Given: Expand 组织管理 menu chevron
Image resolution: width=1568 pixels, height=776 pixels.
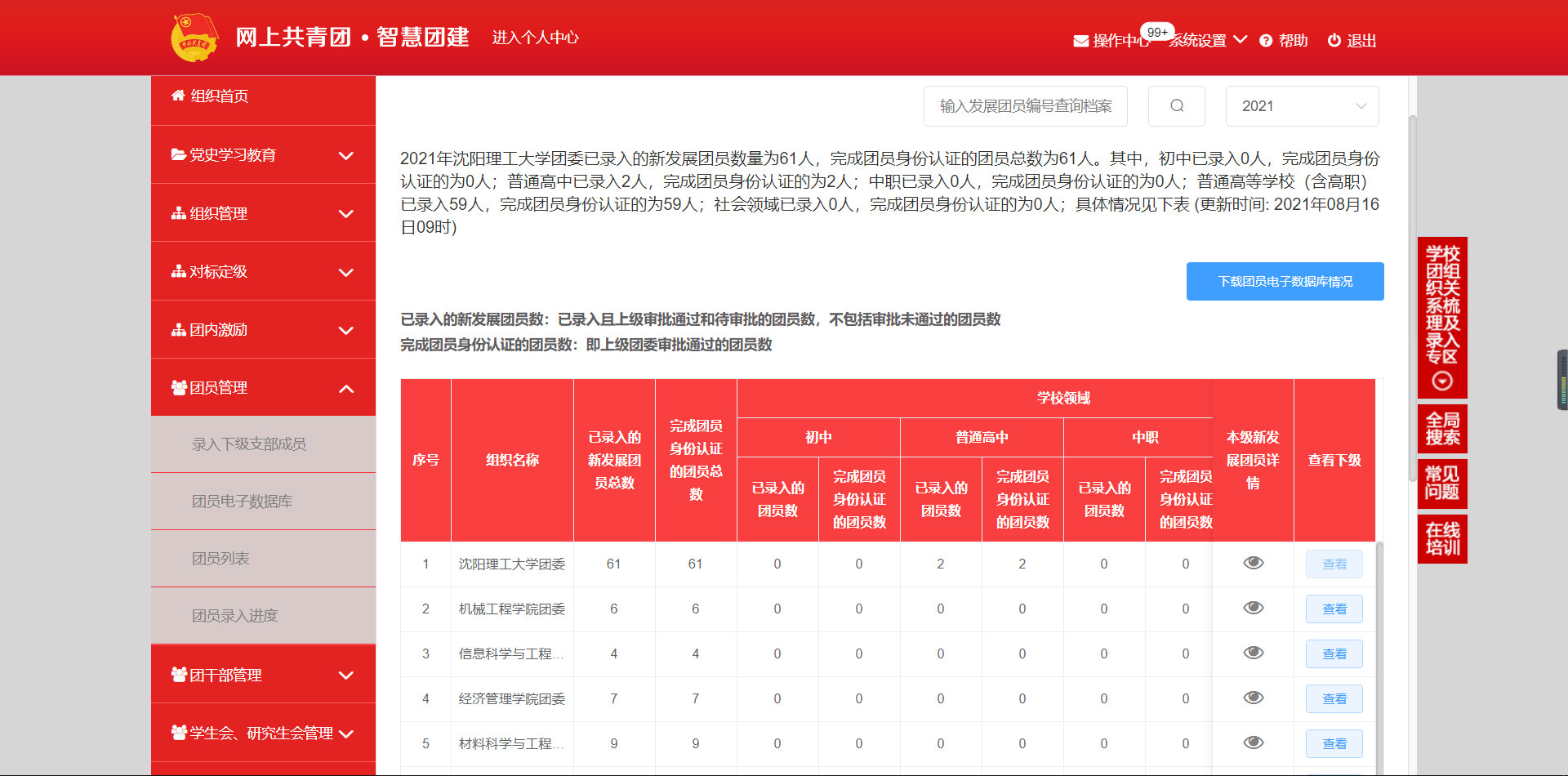Looking at the screenshot, I should (x=346, y=214).
